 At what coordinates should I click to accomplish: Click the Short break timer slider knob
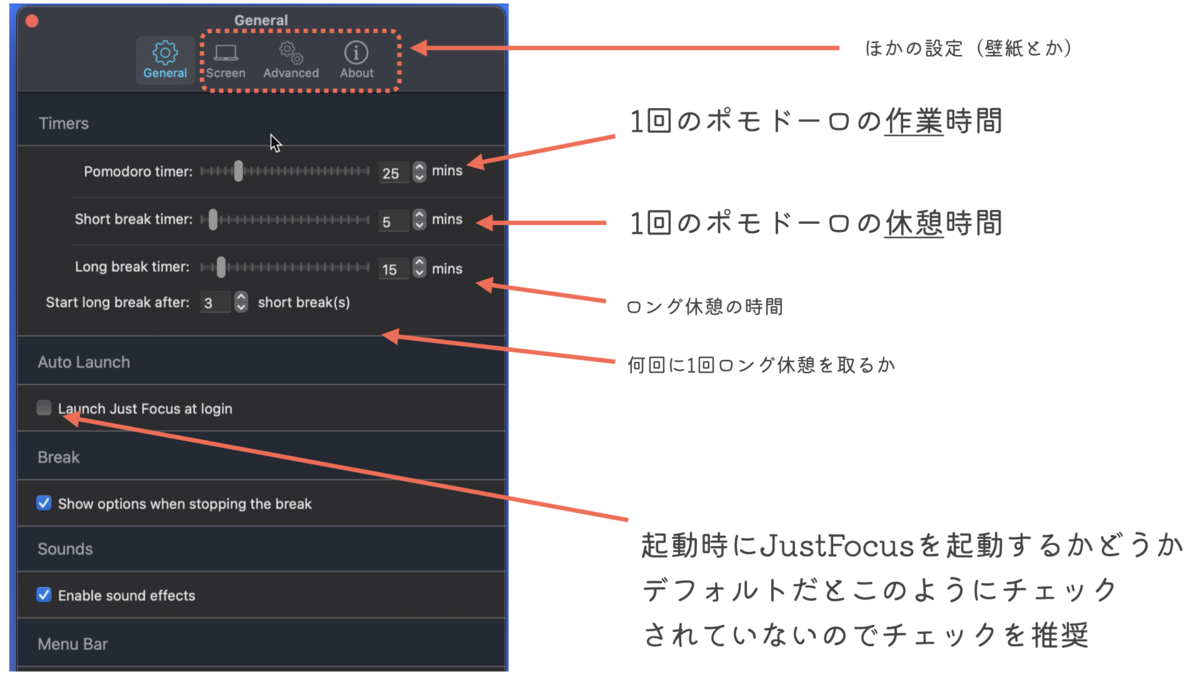pyautogui.click(x=212, y=219)
